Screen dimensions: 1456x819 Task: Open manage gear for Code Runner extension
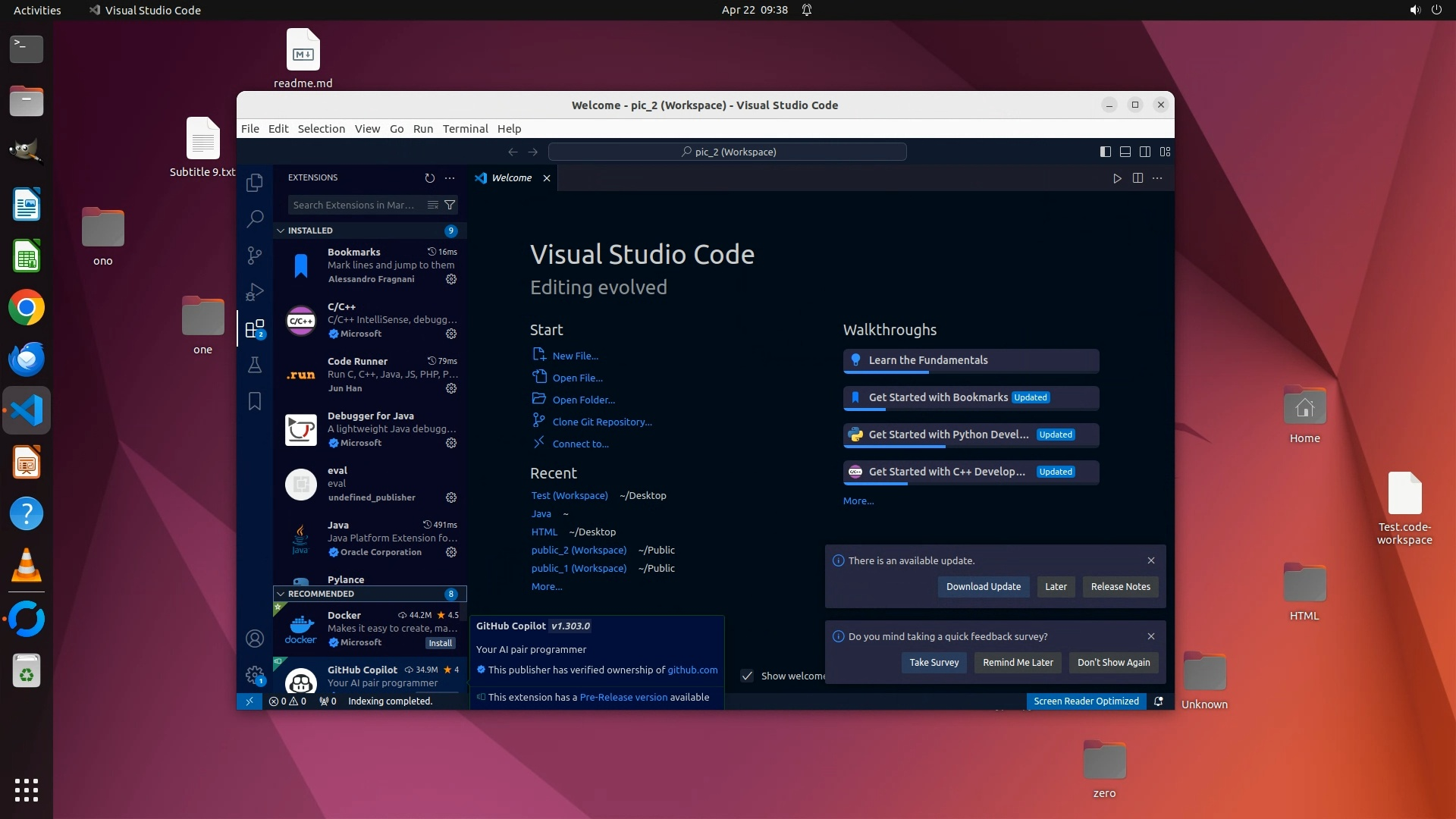(451, 388)
